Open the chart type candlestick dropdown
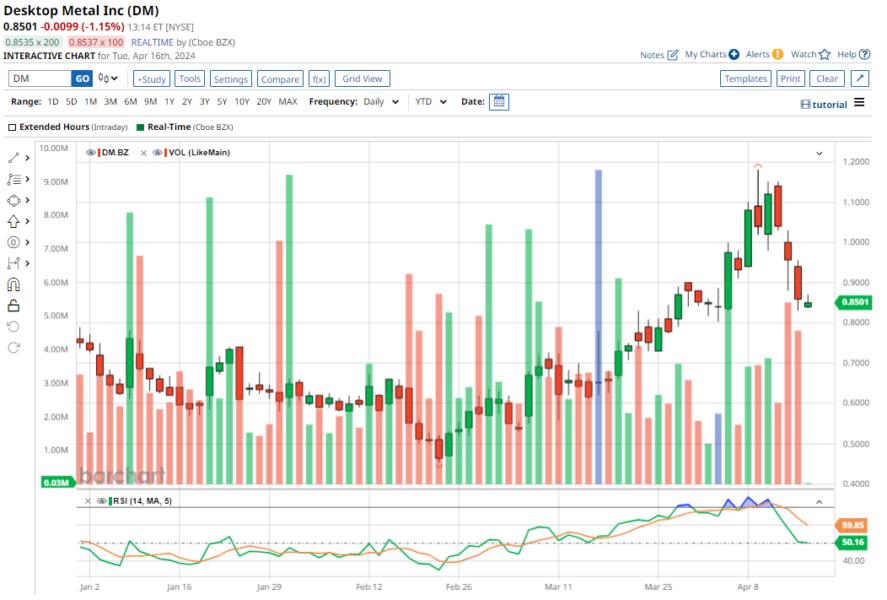The image size is (887, 600). (x=107, y=78)
